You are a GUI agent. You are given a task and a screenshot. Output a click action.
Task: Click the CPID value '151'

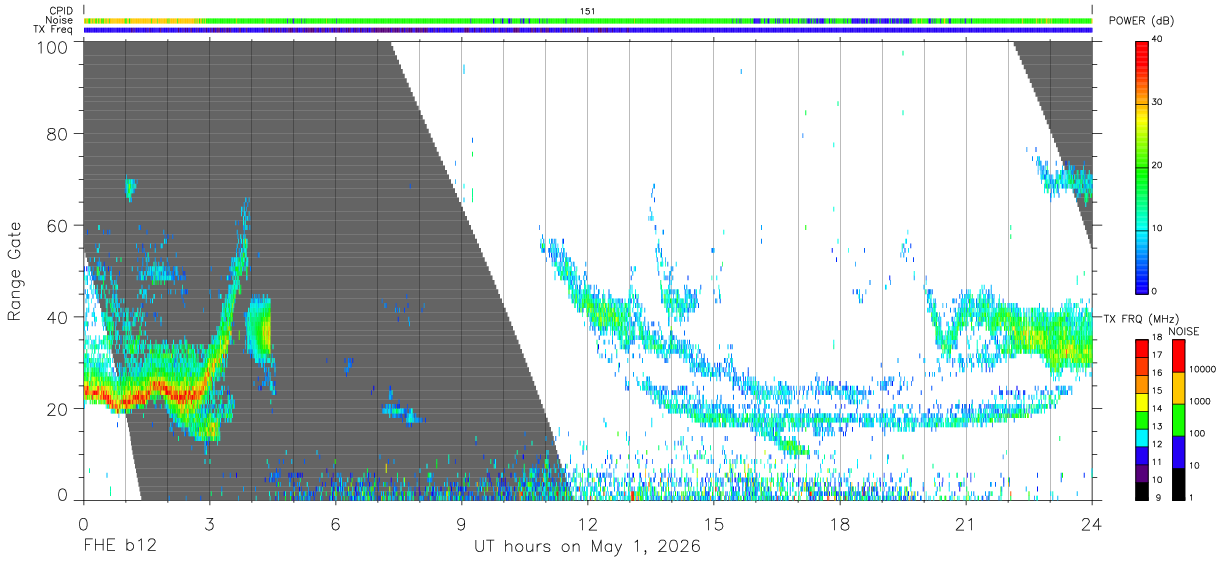click(588, 11)
